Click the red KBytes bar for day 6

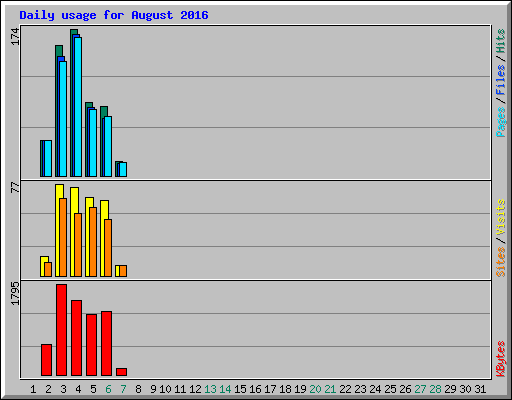tap(106, 344)
